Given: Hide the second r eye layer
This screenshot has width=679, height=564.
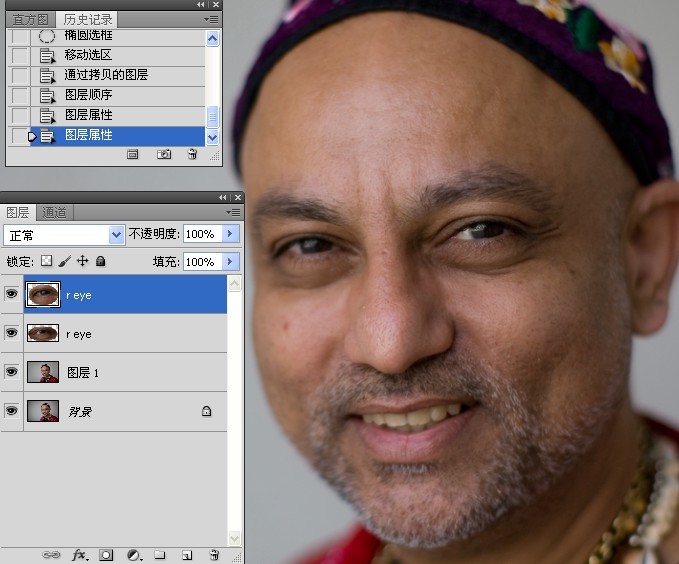Looking at the screenshot, I should tap(11, 333).
